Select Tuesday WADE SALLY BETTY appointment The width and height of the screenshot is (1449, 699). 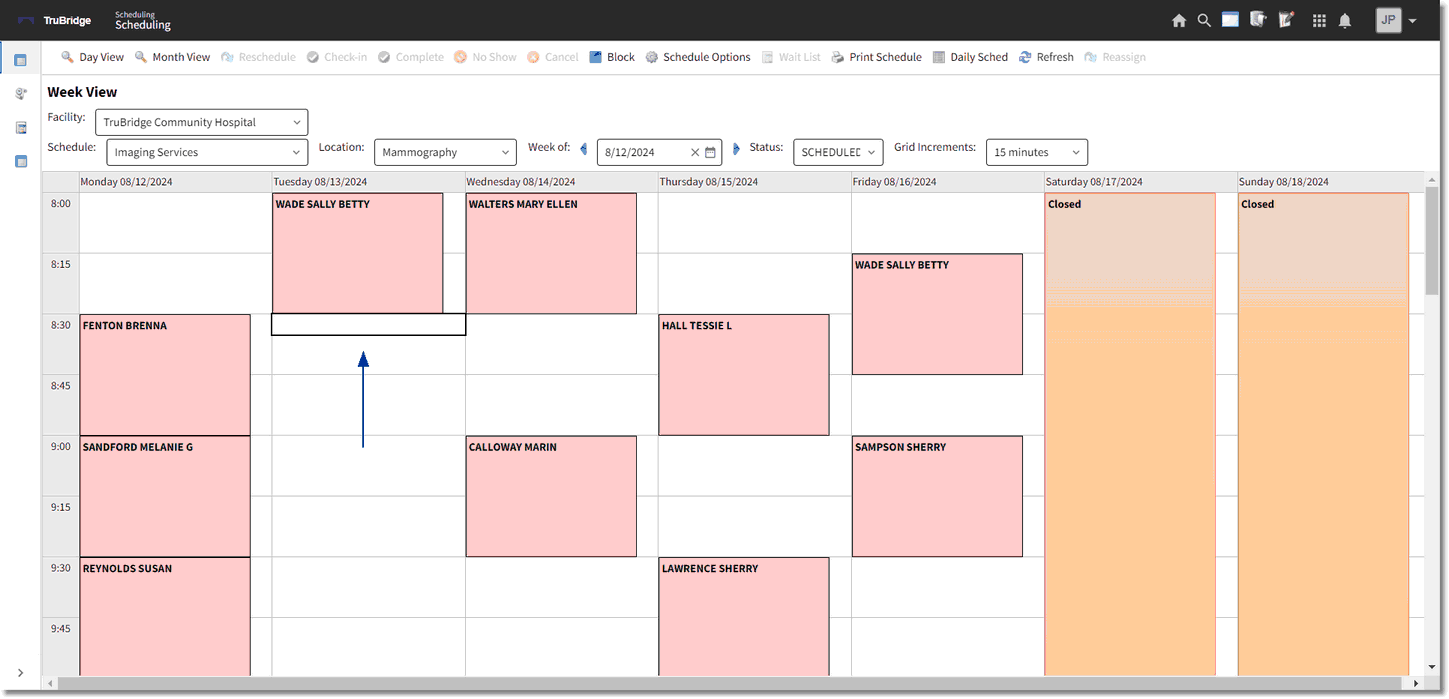[x=357, y=253]
